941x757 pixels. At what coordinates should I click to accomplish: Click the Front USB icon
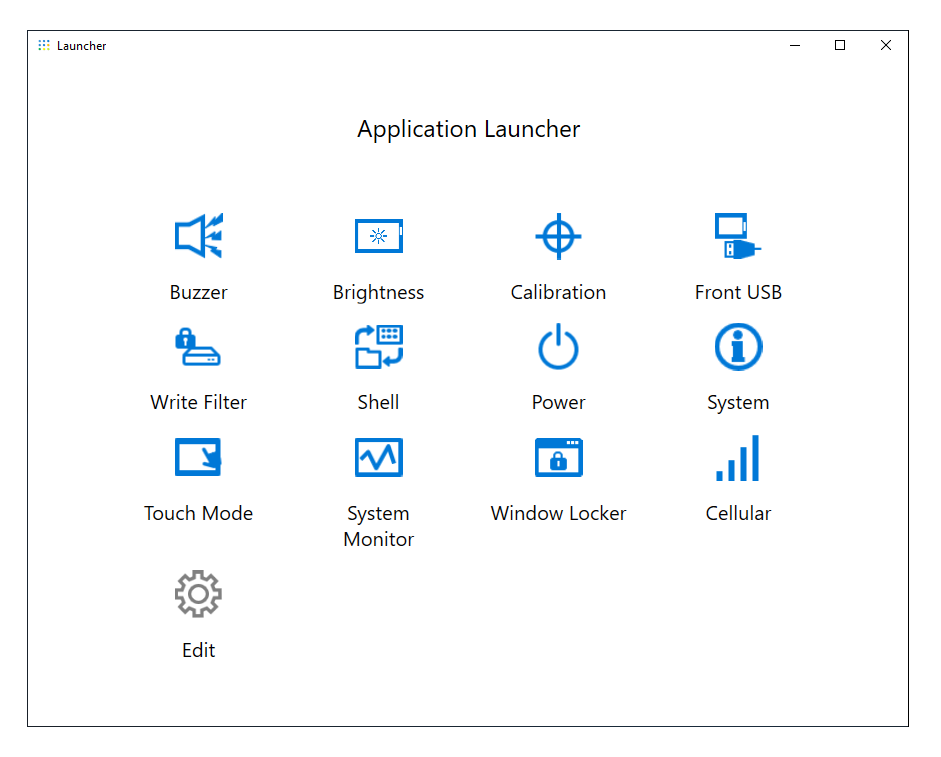pos(738,236)
